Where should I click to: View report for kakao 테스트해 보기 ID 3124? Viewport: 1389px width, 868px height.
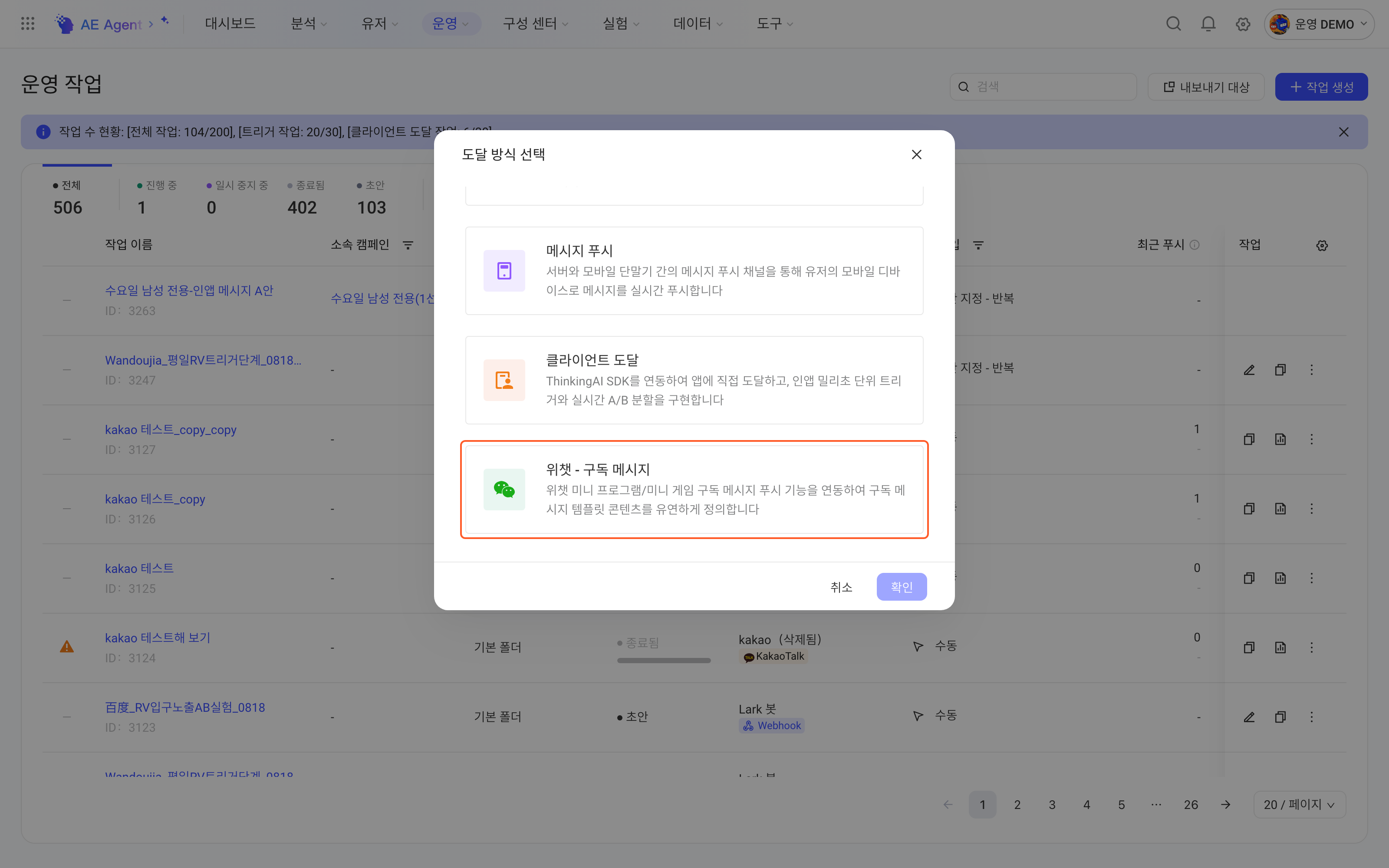(x=1280, y=648)
